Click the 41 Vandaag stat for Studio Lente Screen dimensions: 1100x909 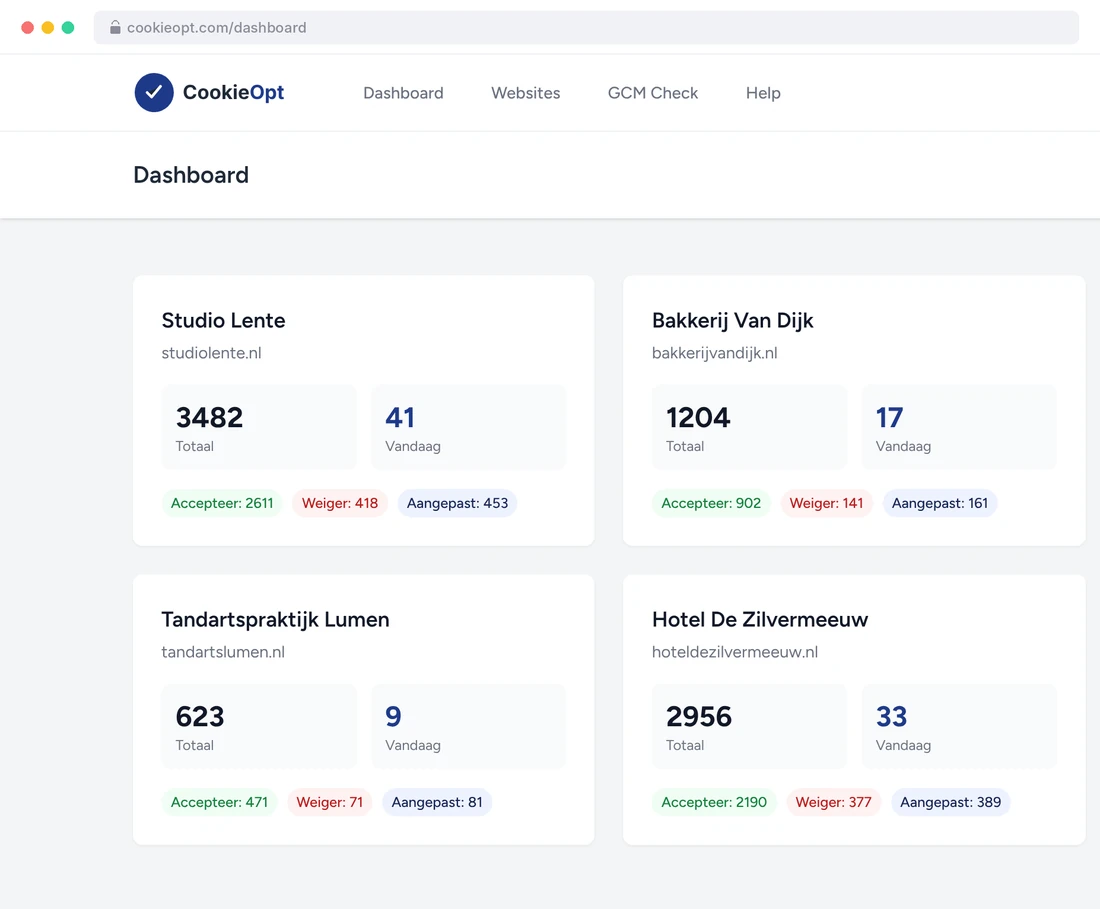pyautogui.click(x=468, y=427)
